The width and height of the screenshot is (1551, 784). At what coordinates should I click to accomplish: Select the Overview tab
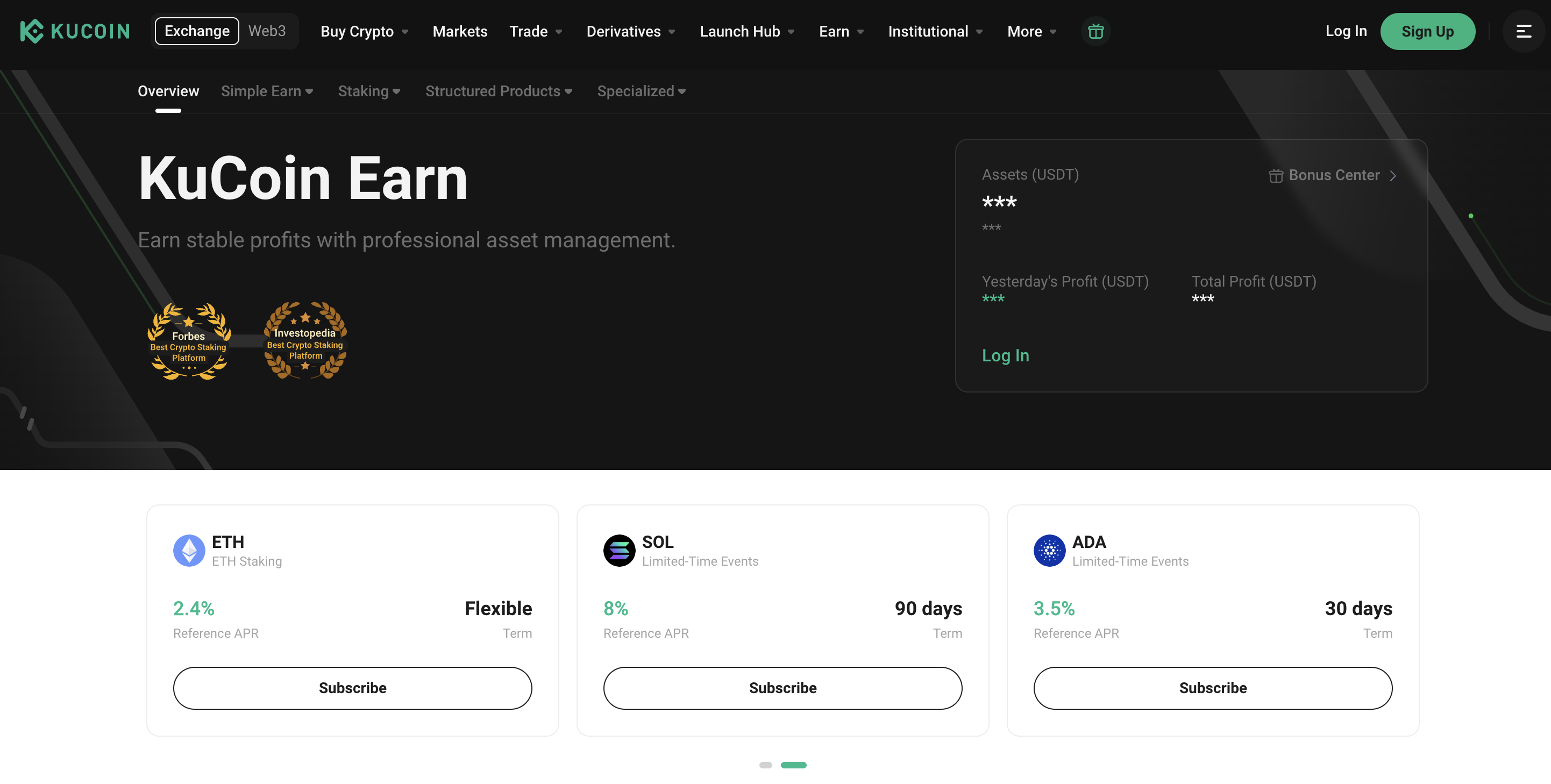coord(168,91)
